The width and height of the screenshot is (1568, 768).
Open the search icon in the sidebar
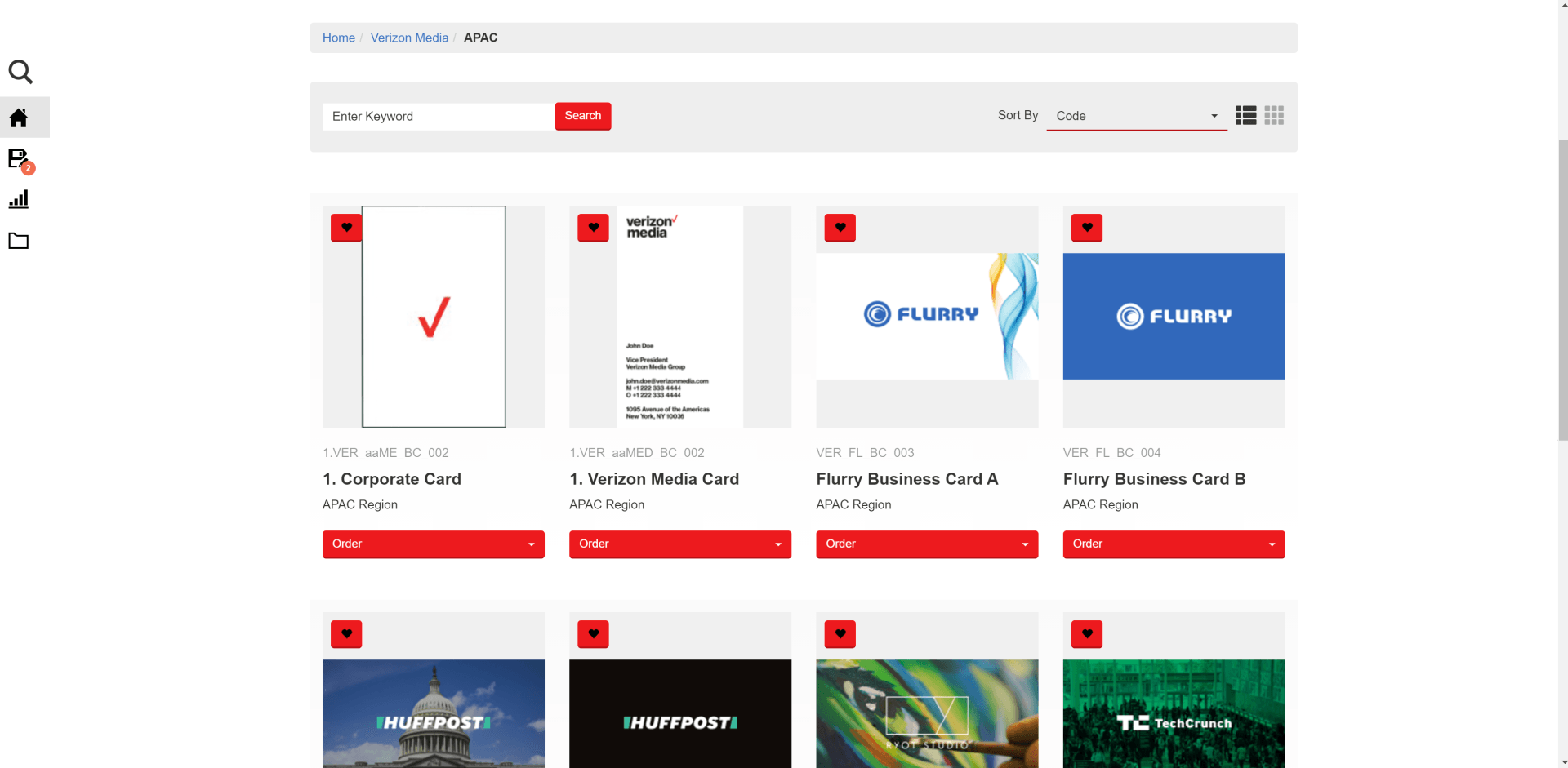click(x=20, y=73)
